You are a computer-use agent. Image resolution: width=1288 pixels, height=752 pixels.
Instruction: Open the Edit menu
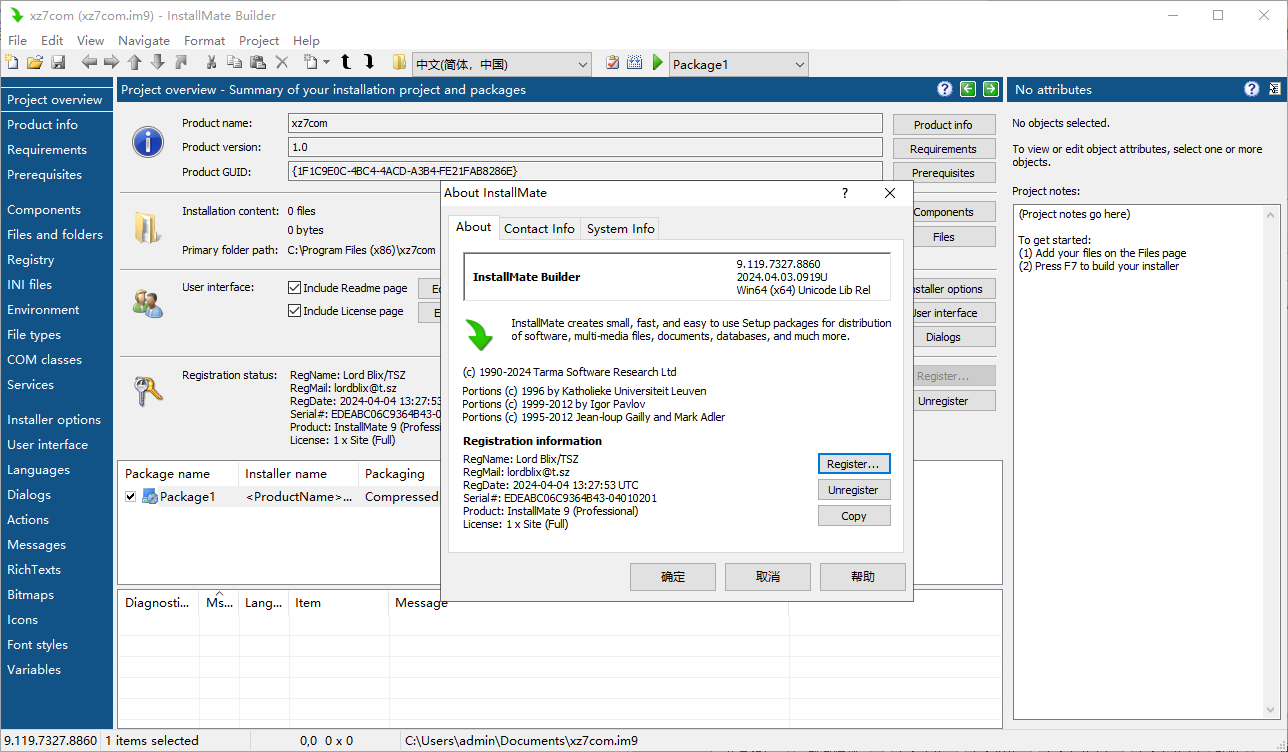[52, 40]
